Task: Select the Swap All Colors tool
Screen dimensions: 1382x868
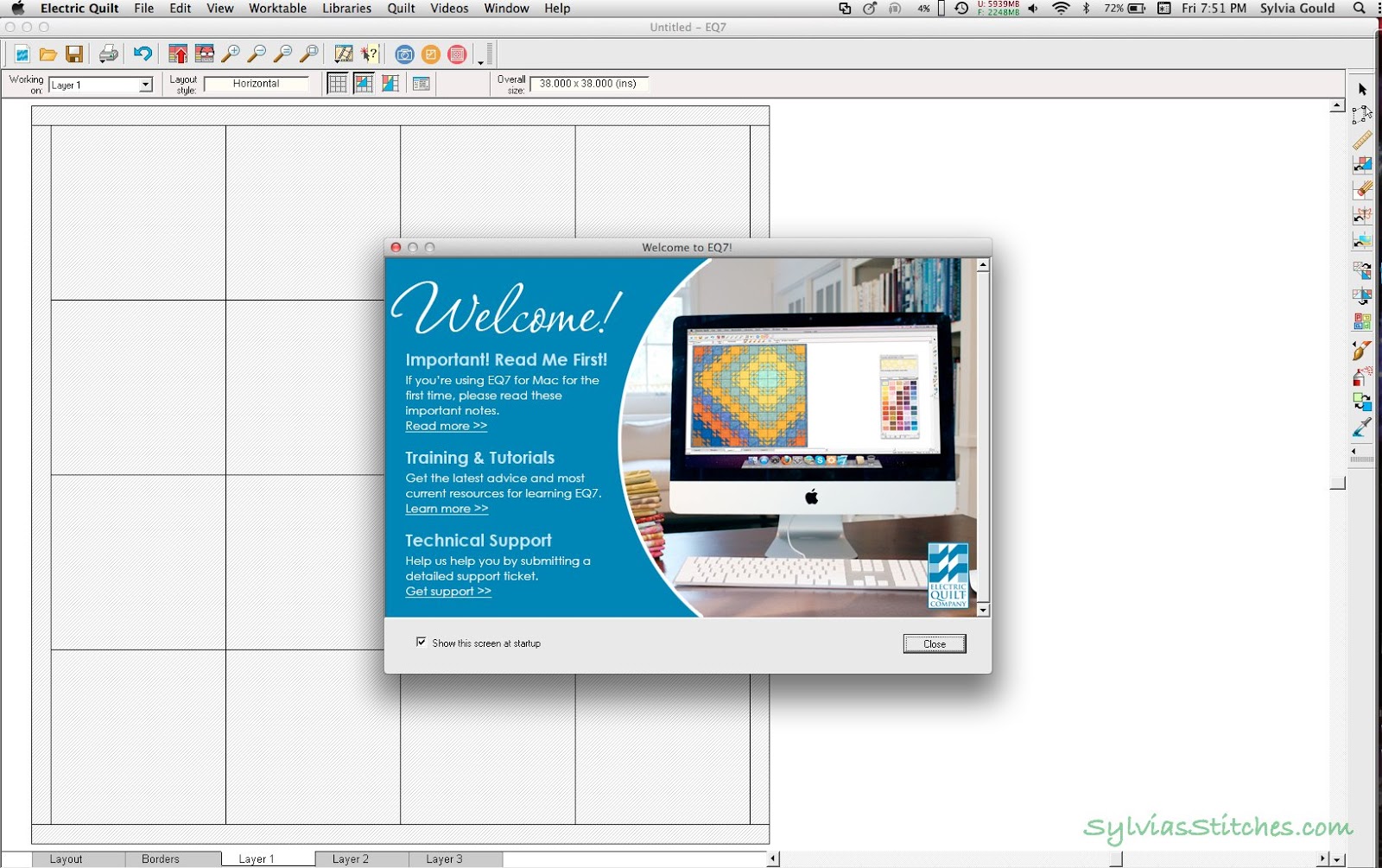Action: click(1362, 402)
